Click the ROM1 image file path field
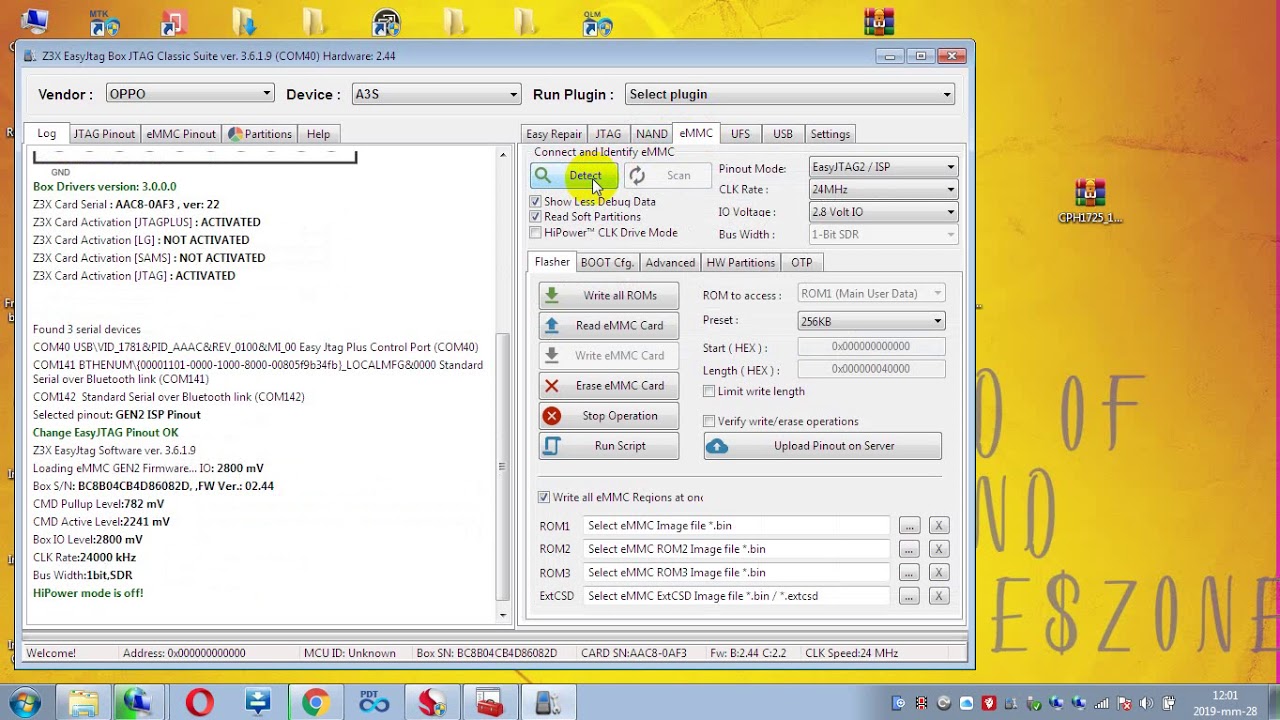The width and height of the screenshot is (1280, 720). [x=737, y=526]
